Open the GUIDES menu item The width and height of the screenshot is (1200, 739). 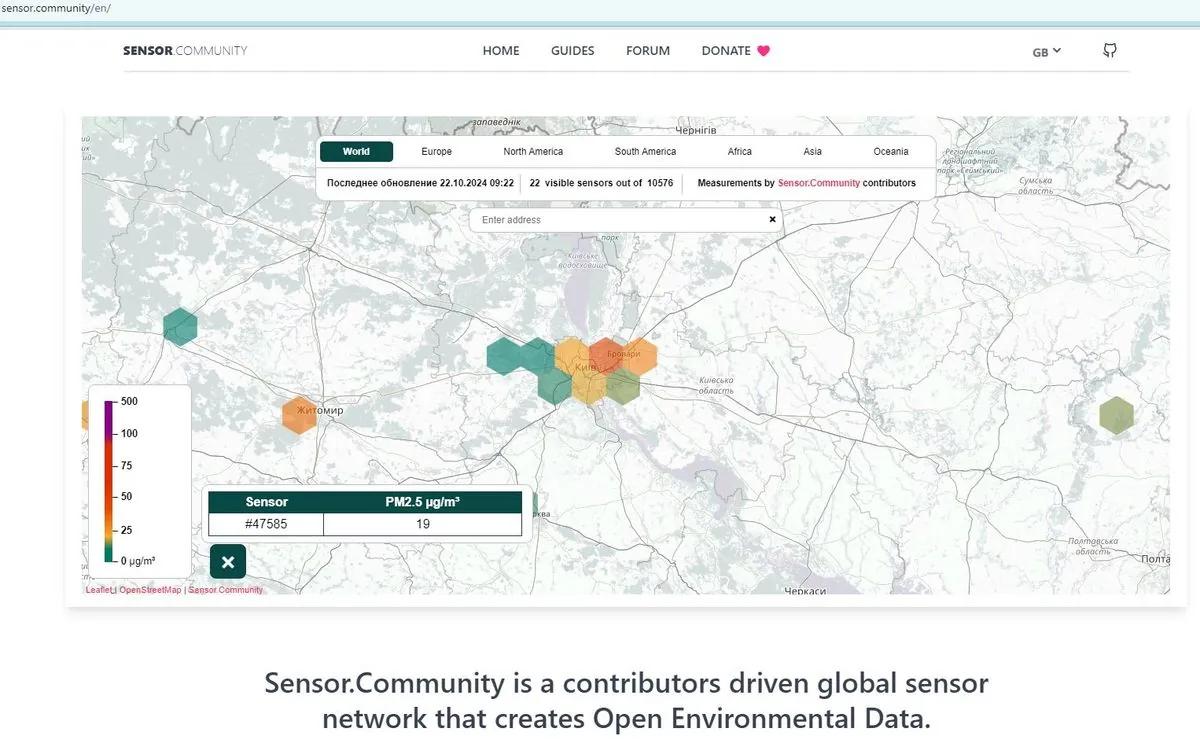(x=572, y=51)
